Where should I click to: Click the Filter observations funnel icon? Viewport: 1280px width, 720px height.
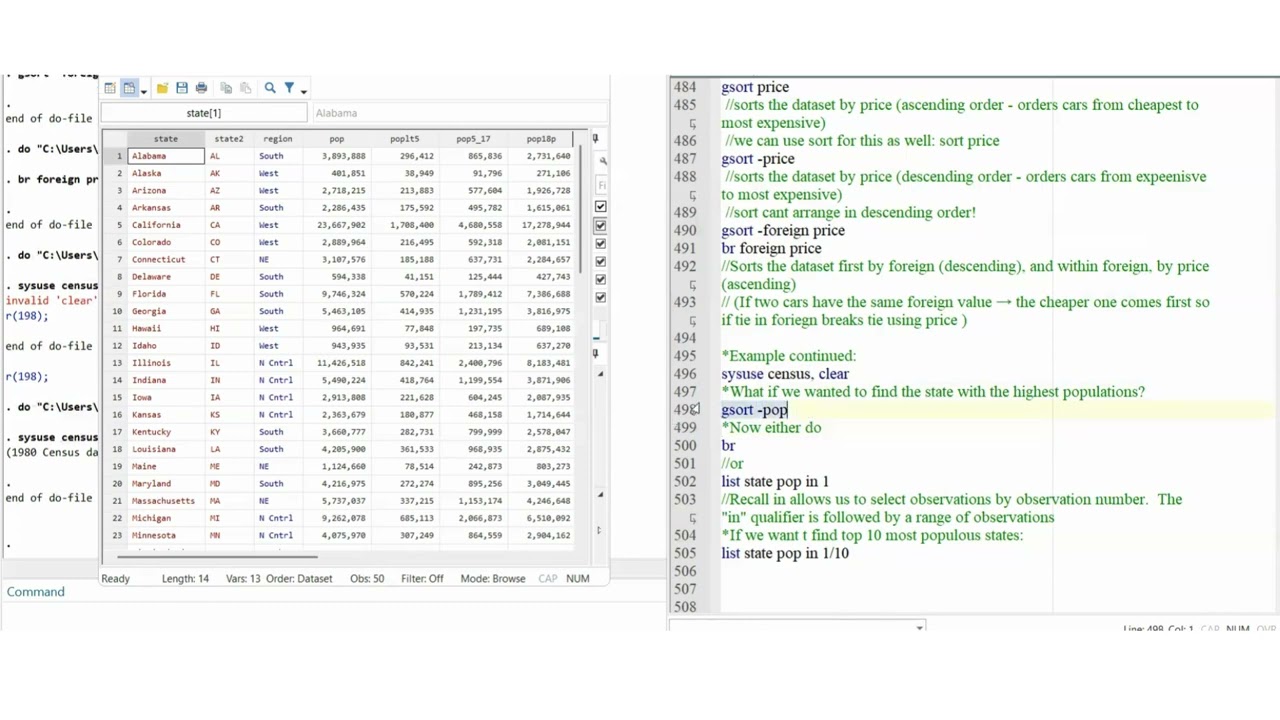[x=289, y=88]
